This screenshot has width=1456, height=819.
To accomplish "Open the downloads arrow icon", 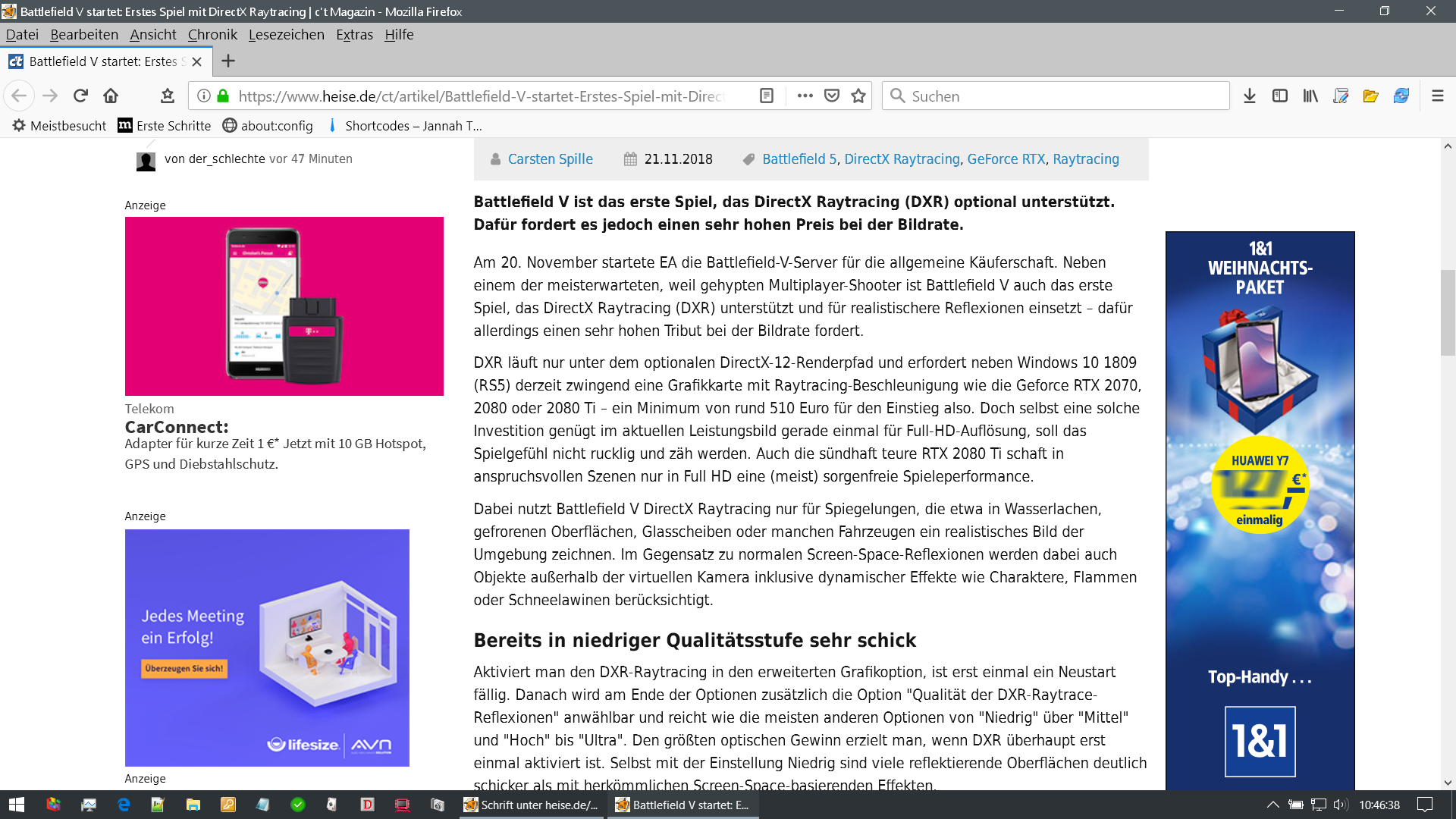I will coord(1250,96).
